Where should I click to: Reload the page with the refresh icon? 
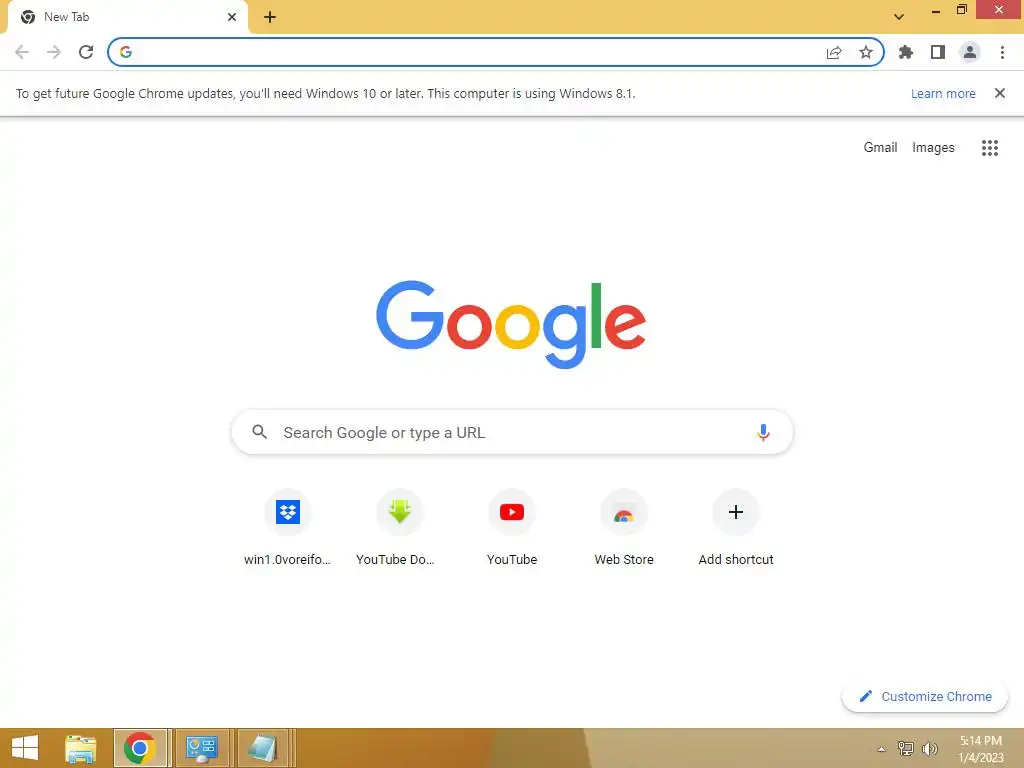point(86,52)
